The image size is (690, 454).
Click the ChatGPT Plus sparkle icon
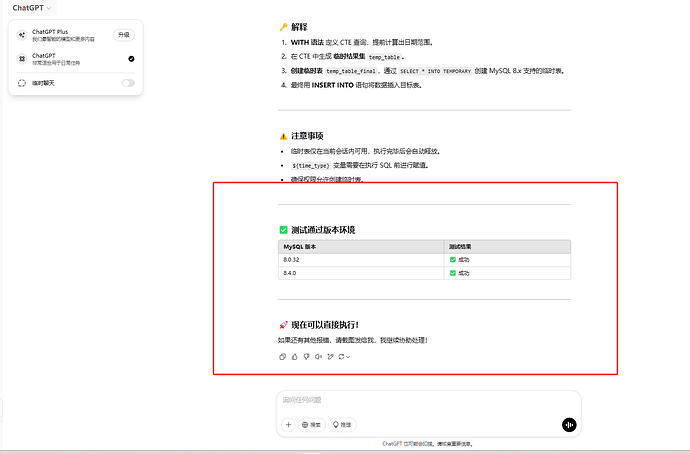pyautogui.click(x=22, y=35)
